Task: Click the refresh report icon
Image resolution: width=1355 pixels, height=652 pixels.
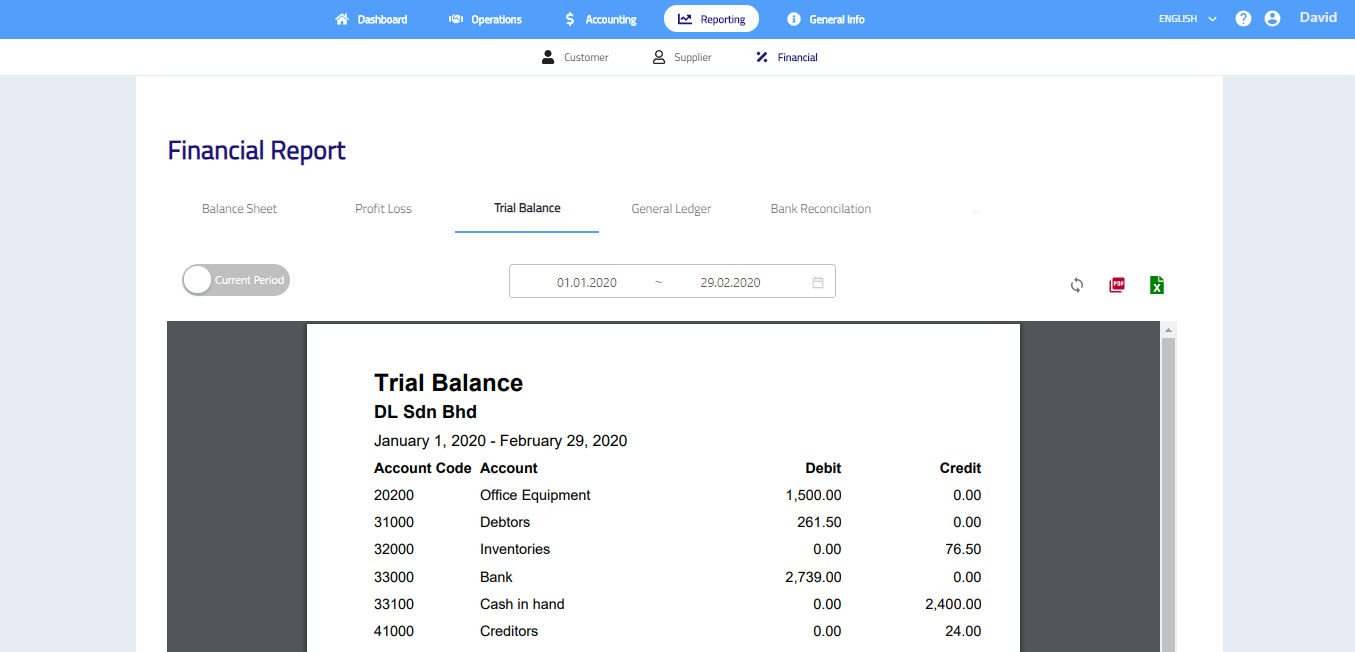Action: point(1077,285)
